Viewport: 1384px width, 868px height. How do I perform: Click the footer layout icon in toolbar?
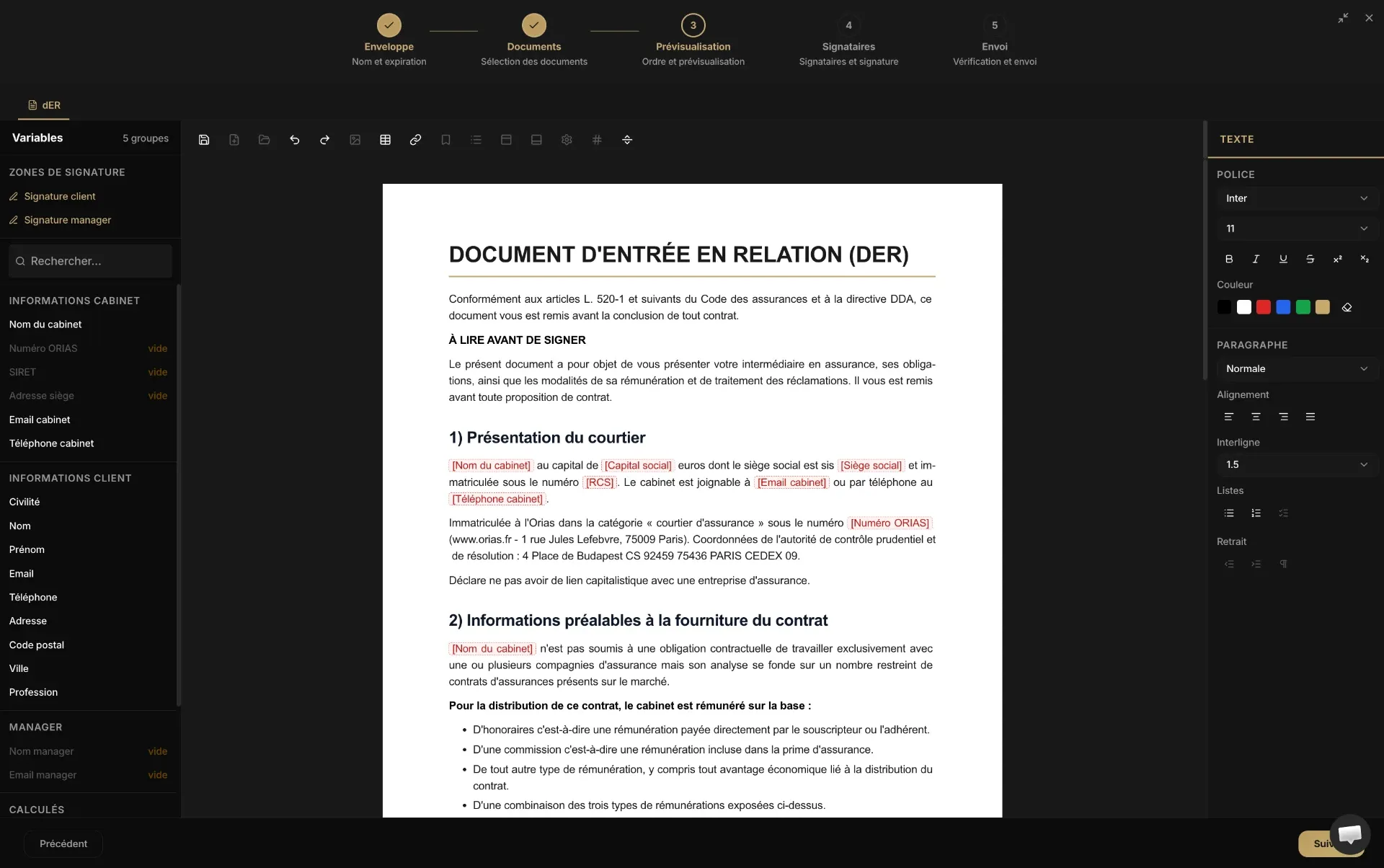[536, 140]
